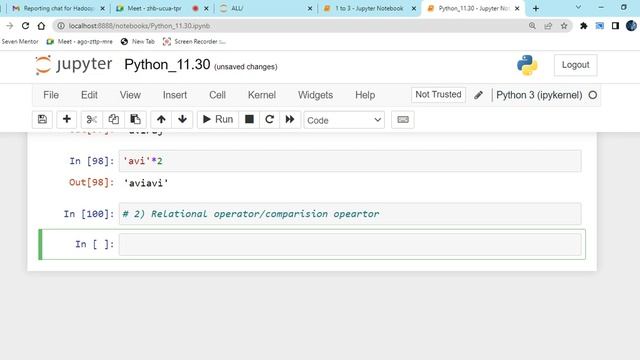The height and width of the screenshot is (360, 640).
Task: Interrupt the kernel with stop icon
Action: 249,120
